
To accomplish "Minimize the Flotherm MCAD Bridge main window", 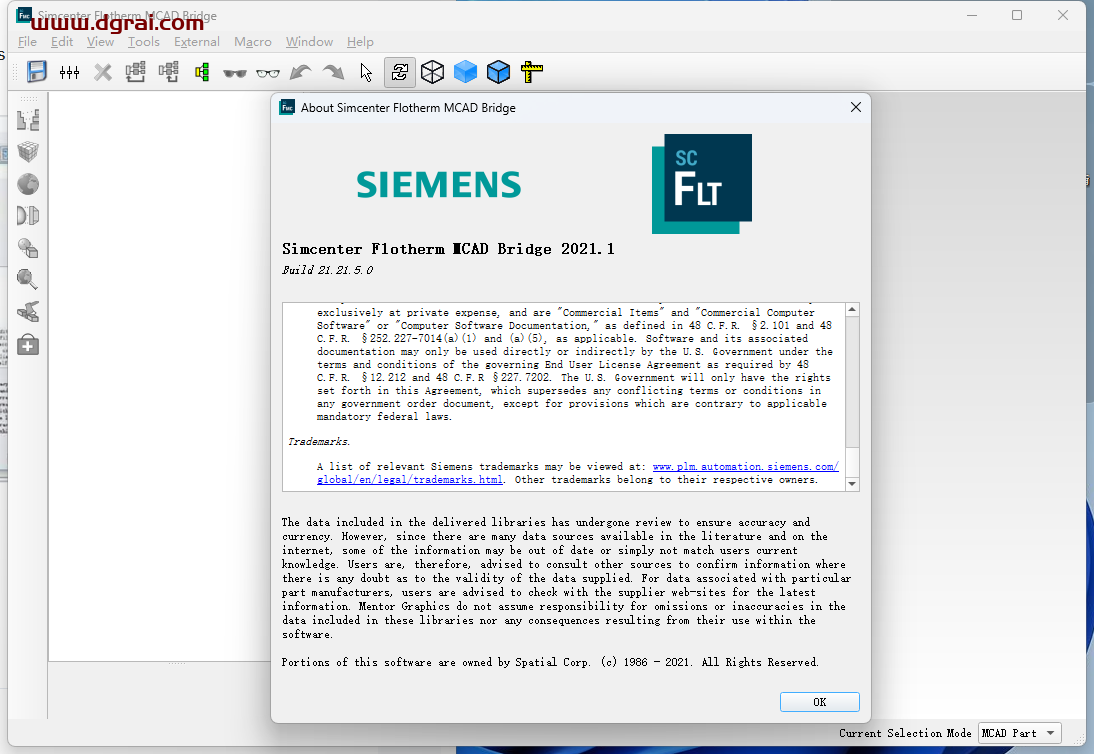I will (x=972, y=15).
